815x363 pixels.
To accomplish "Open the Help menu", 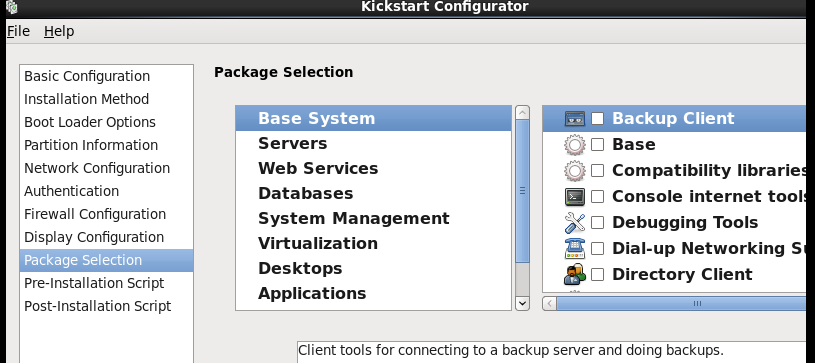I will pyautogui.click(x=59, y=31).
